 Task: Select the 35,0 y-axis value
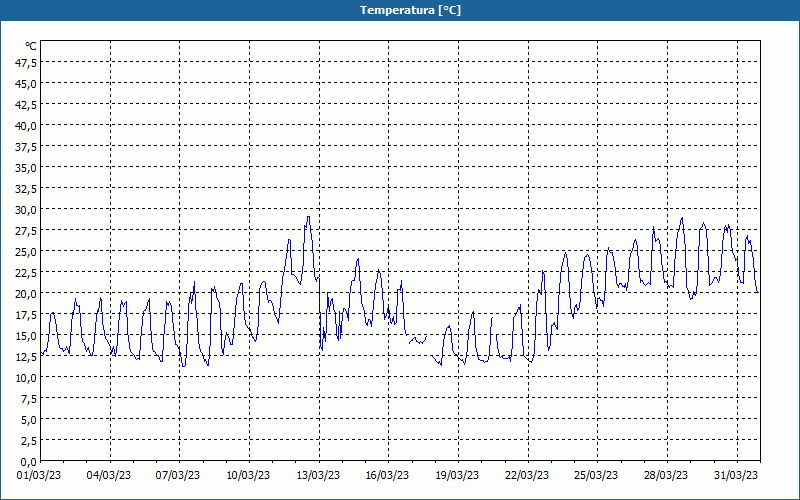[27, 168]
